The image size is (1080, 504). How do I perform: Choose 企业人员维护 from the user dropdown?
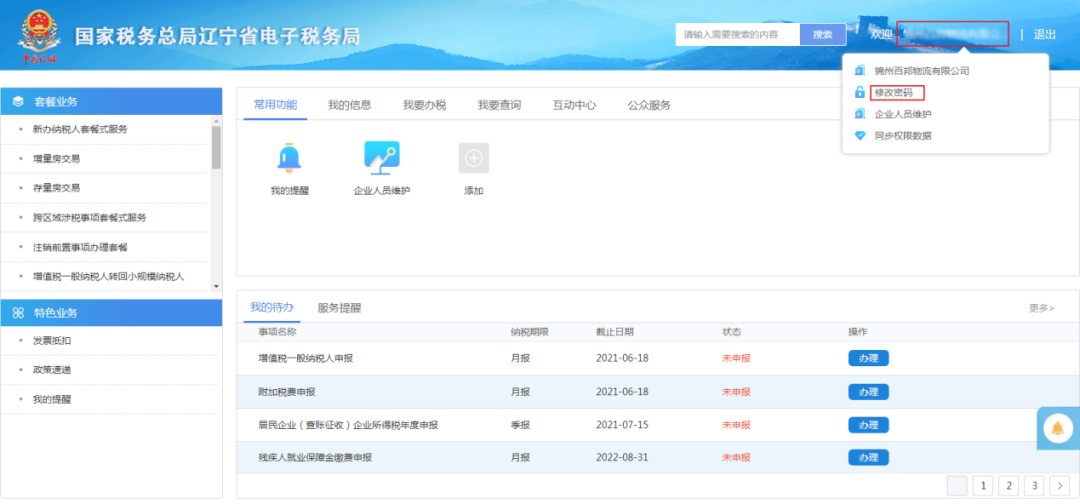pos(903,114)
